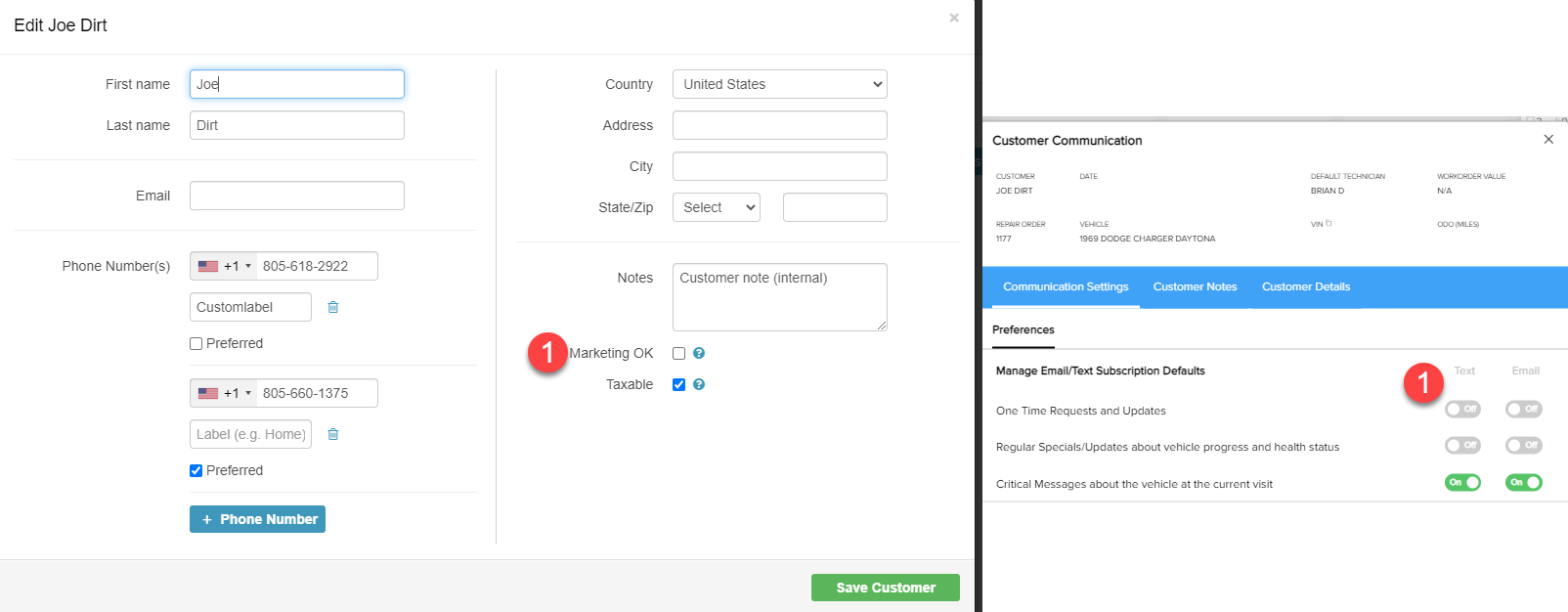Enable Text toggle for One Time Requests
The height and width of the screenshot is (612, 1568).
(x=1462, y=409)
